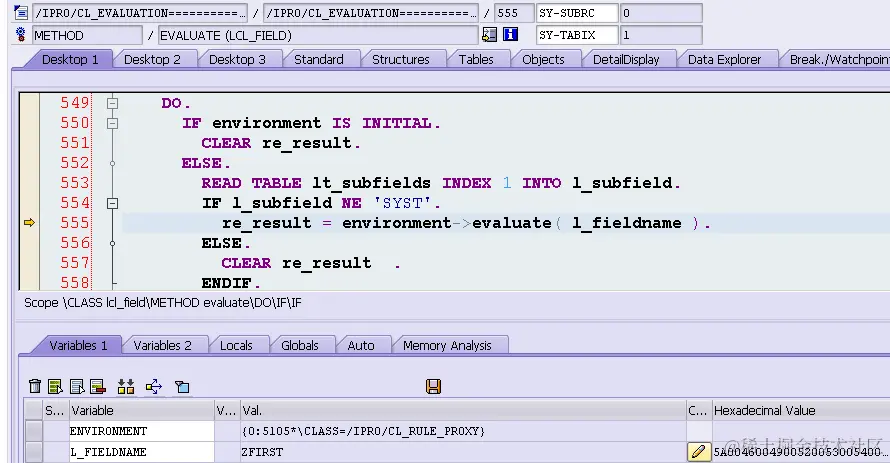Select the L_FIELDNAME row selector button

coord(34,452)
